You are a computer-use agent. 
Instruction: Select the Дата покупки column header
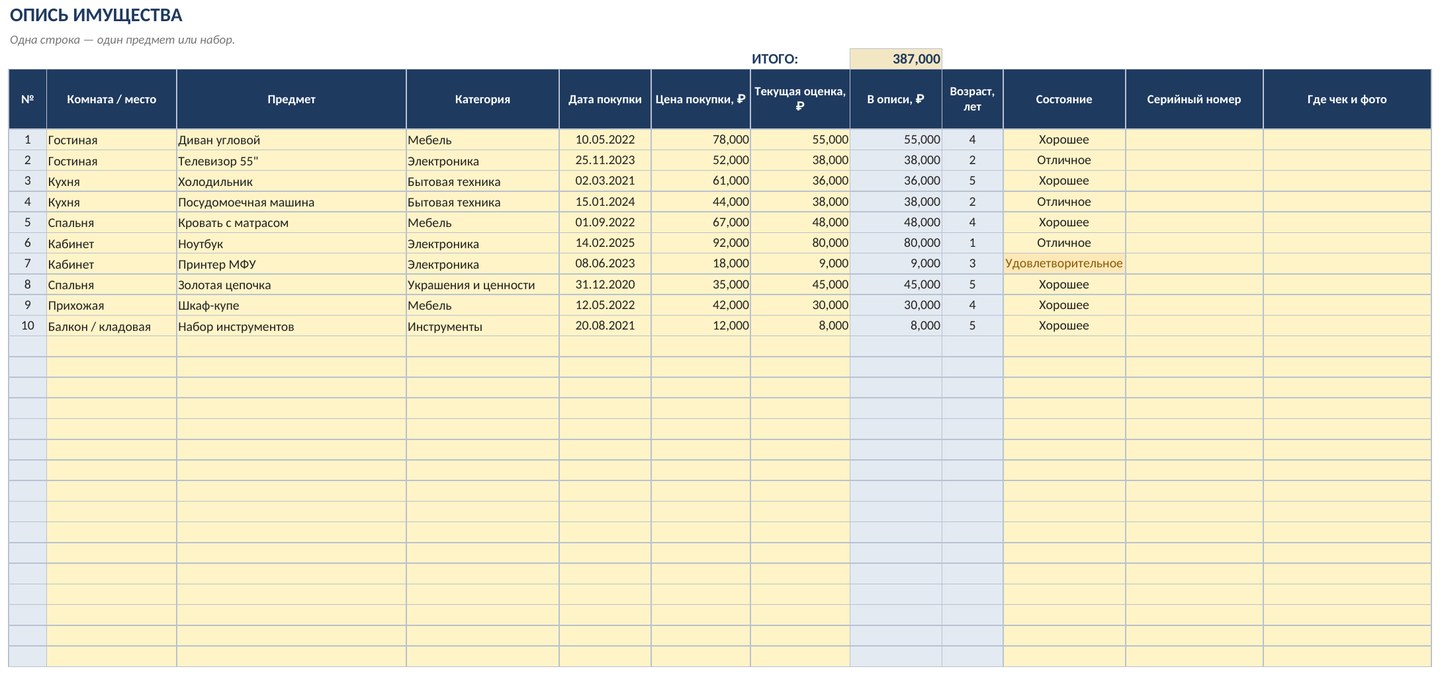[x=605, y=99]
